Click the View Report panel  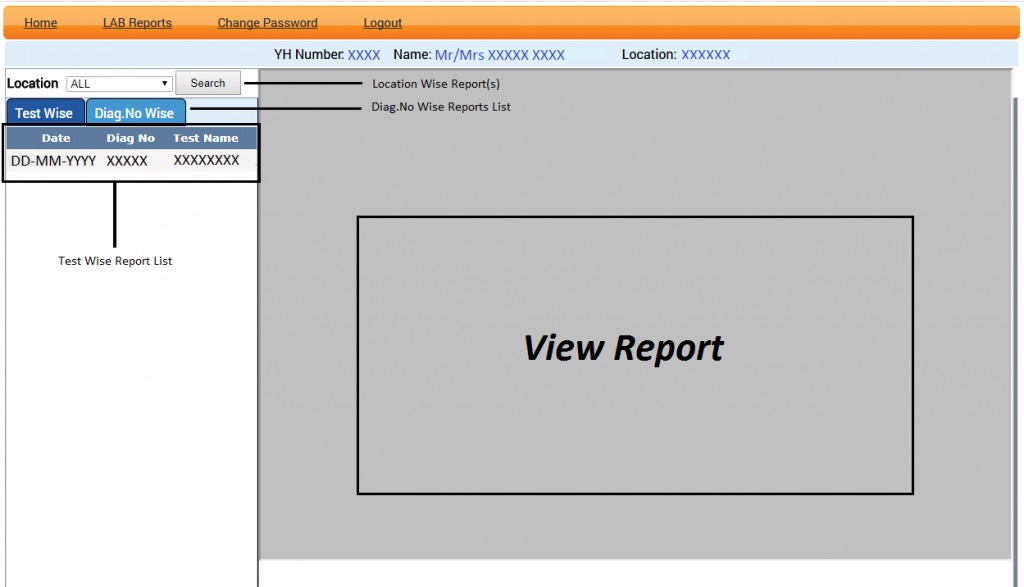click(634, 354)
